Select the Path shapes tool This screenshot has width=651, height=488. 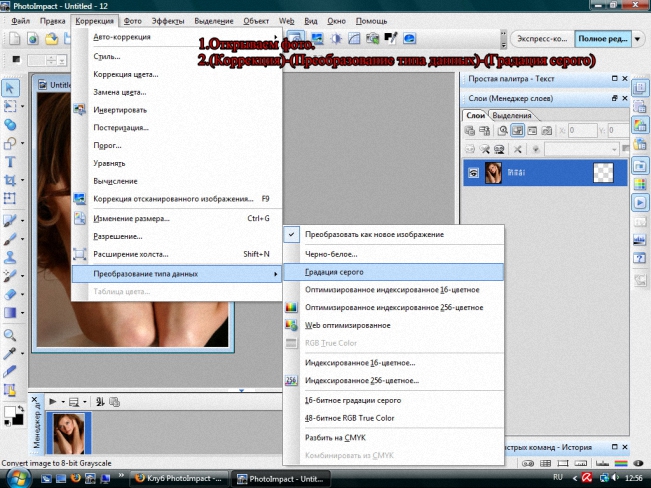[10, 143]
